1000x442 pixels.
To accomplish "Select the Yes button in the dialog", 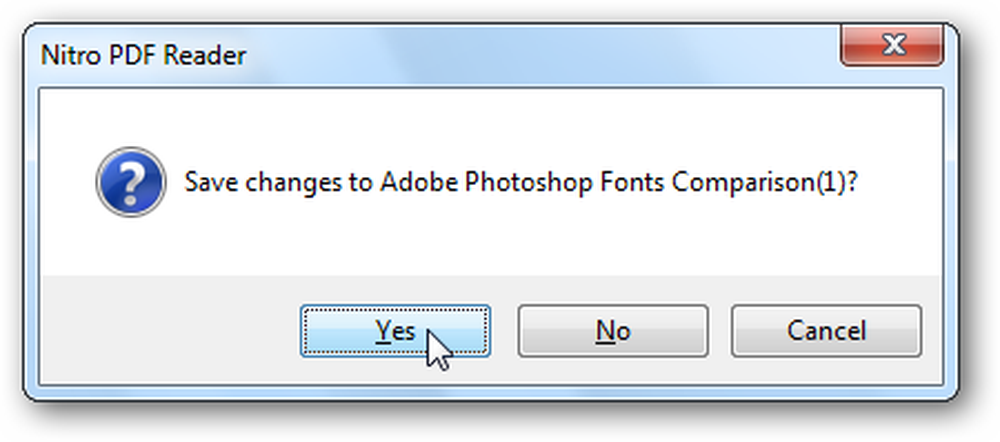I will tap(395, 331).
